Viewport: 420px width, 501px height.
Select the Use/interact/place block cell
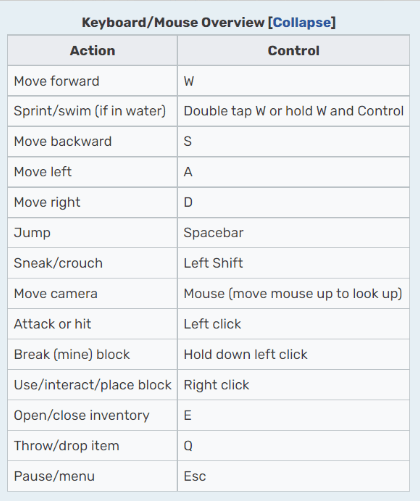point(92,385)
